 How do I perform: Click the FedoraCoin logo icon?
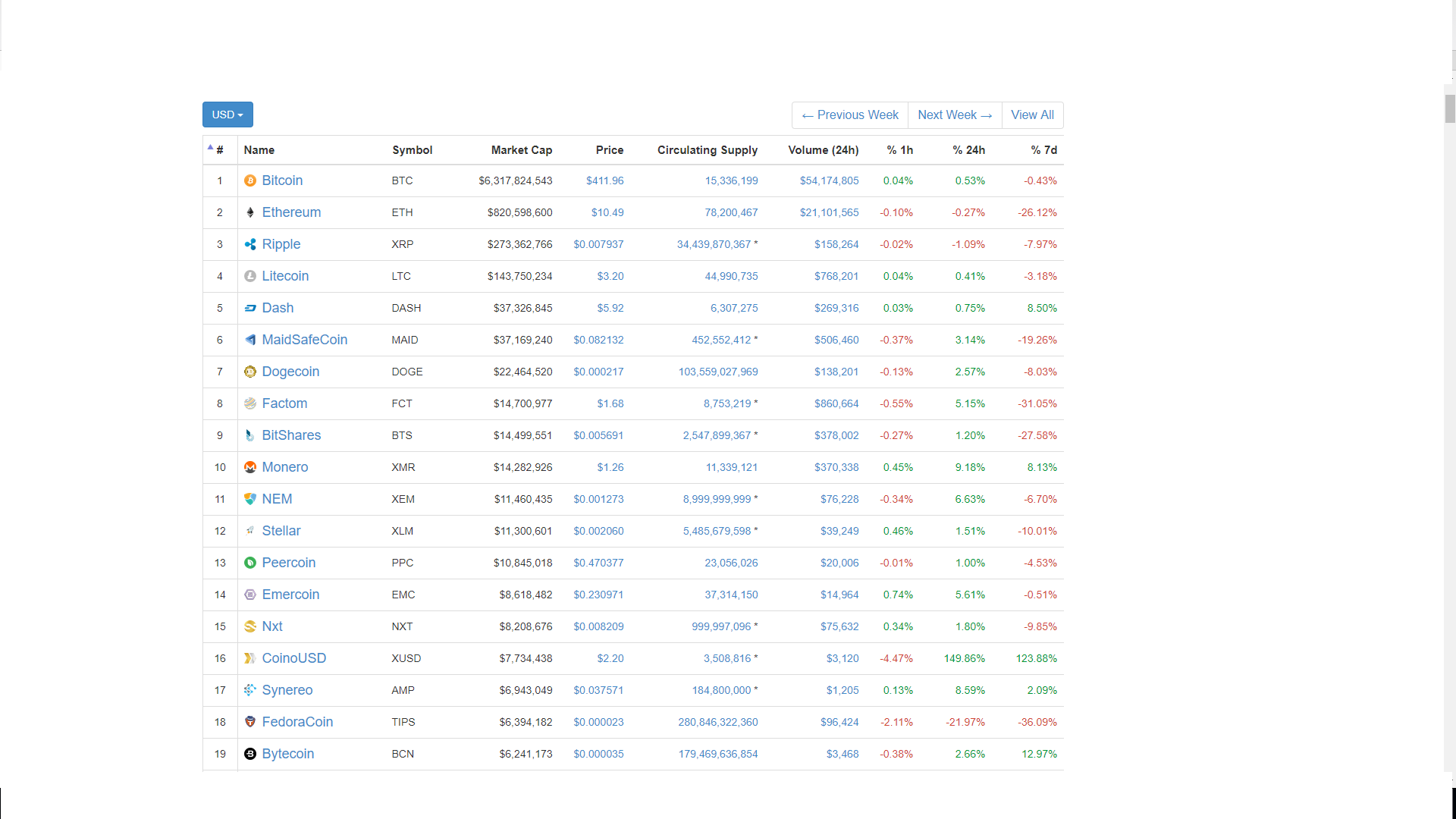250,722
